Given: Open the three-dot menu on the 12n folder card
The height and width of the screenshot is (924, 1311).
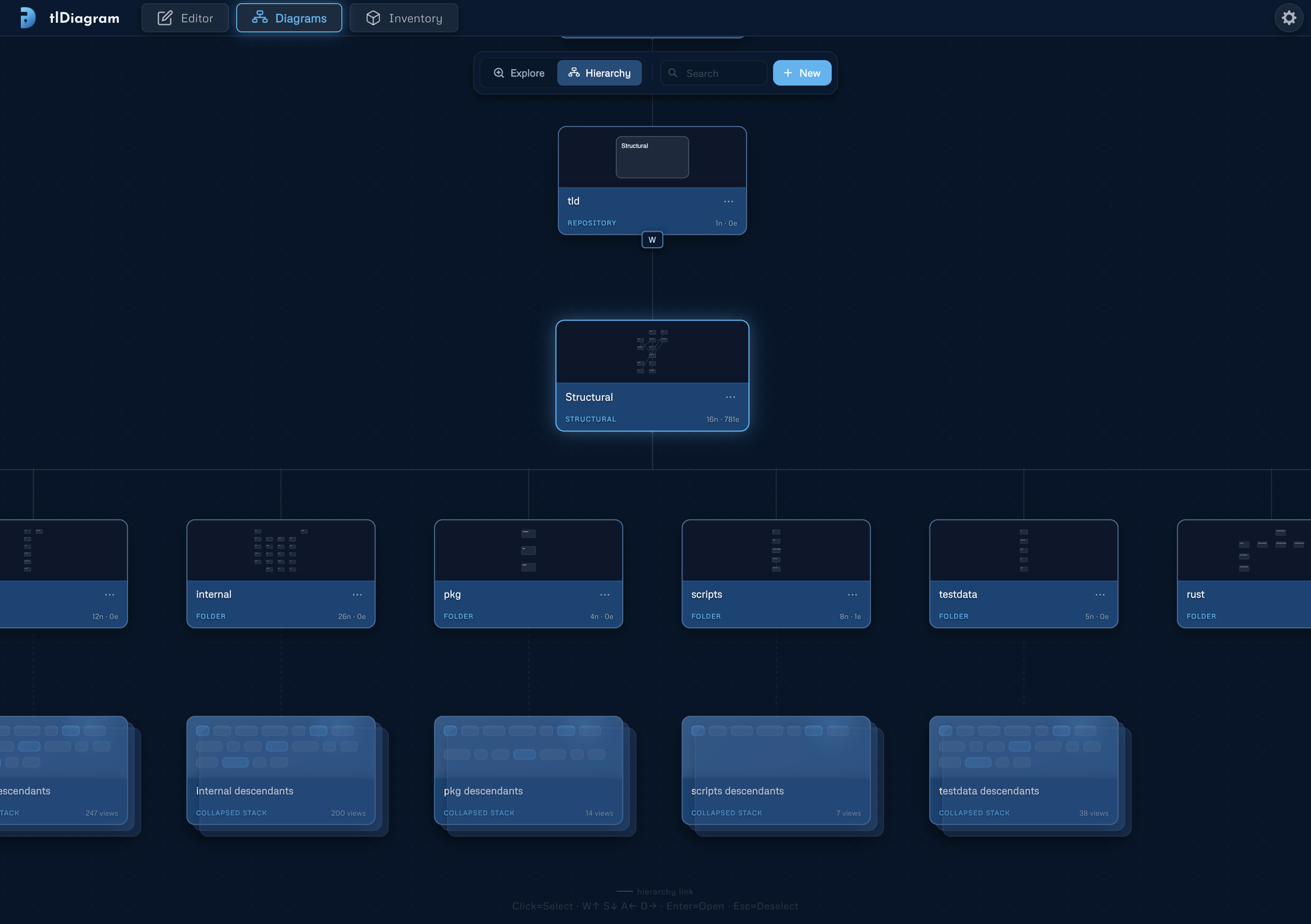Looking at the screenshot, I should tap(110, 594).
